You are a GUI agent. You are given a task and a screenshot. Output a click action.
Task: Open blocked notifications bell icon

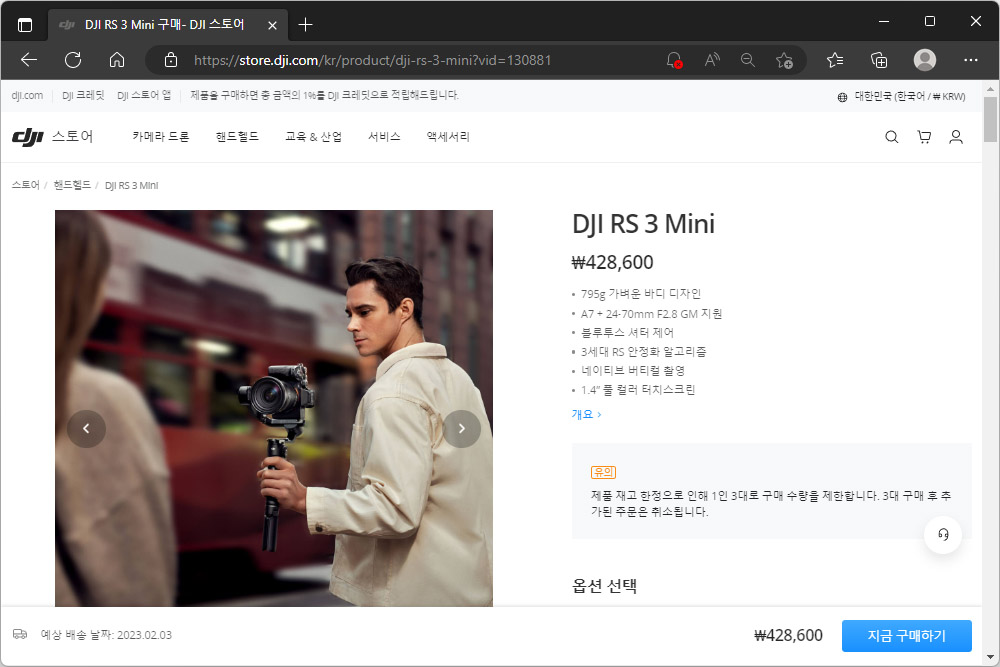tap(674, 60)
